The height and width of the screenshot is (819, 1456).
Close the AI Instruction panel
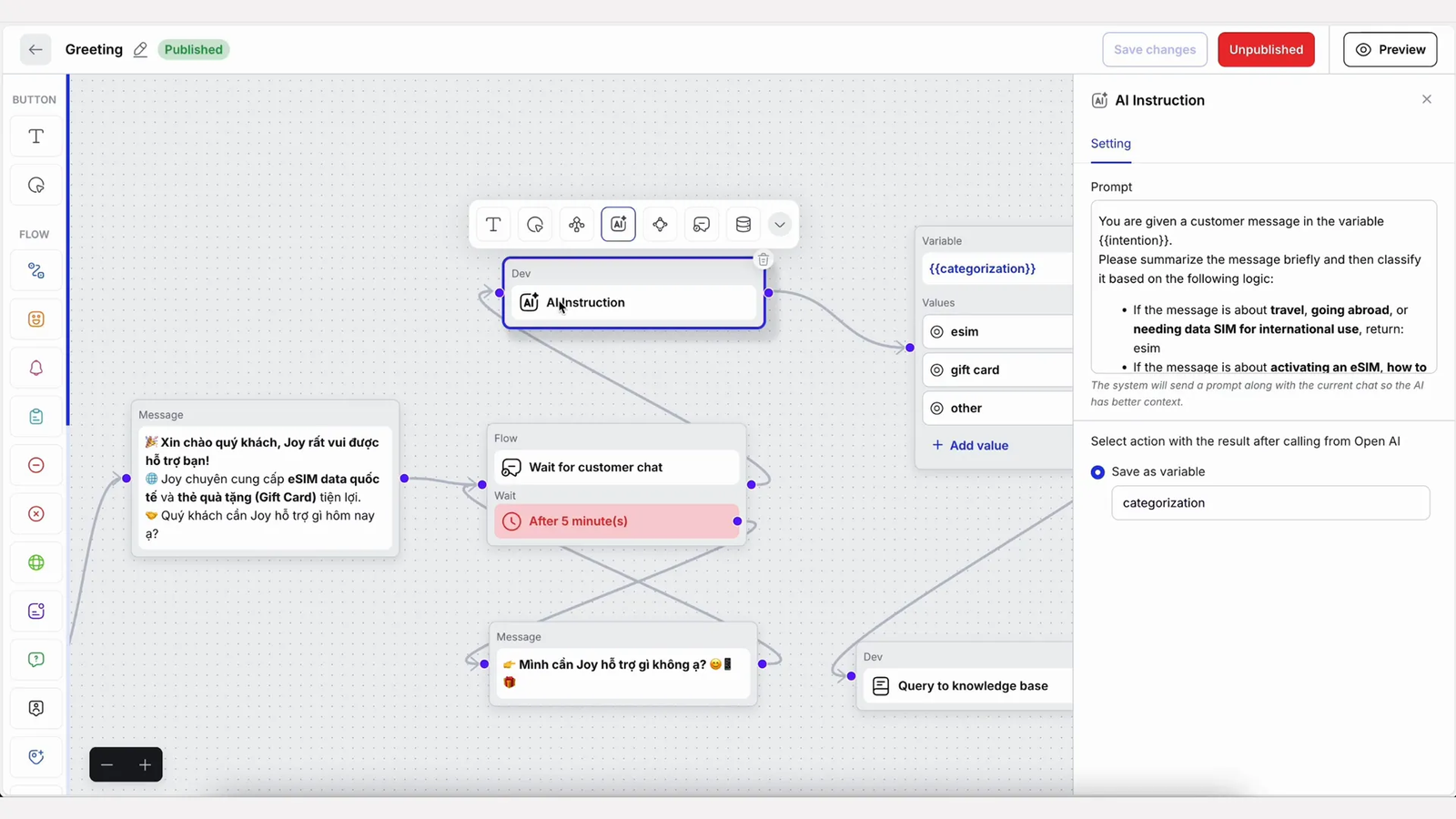1427,99
